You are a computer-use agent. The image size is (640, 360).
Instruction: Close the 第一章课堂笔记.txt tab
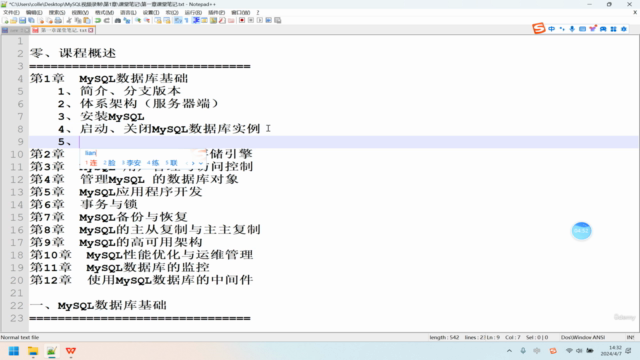tap(91, 30)
